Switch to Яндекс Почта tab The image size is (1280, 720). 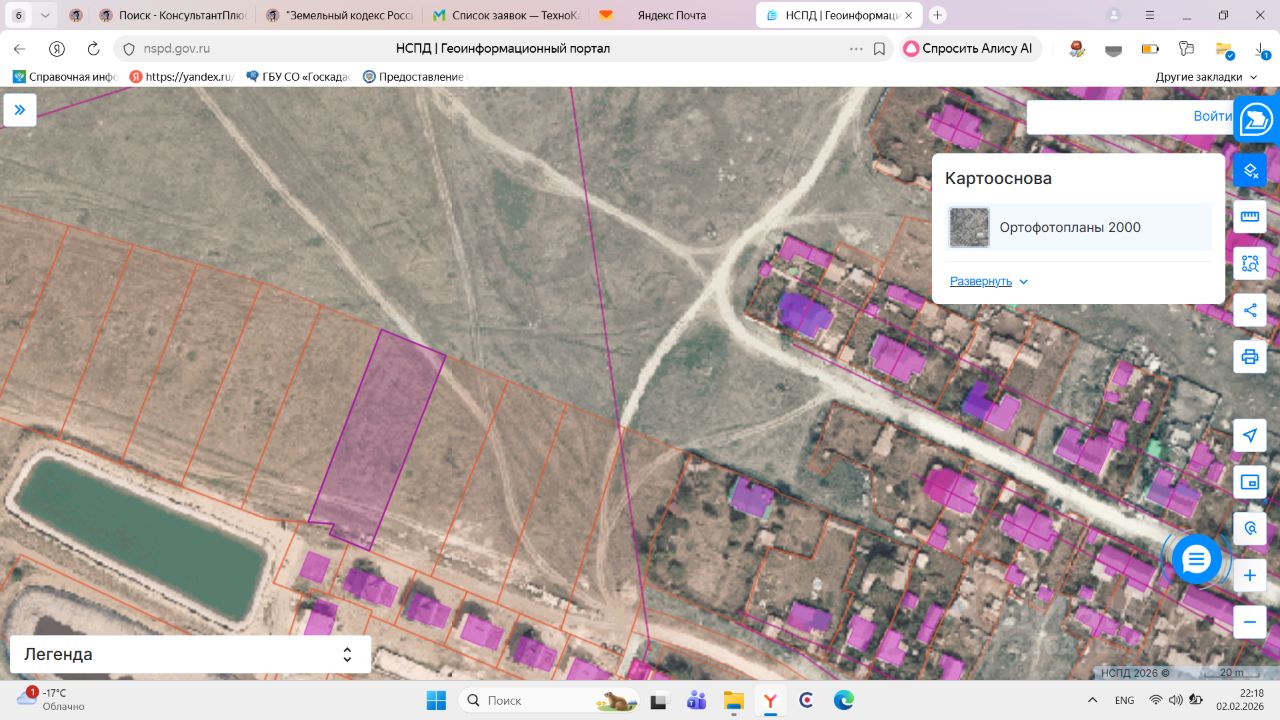click(x=672, y=15)
